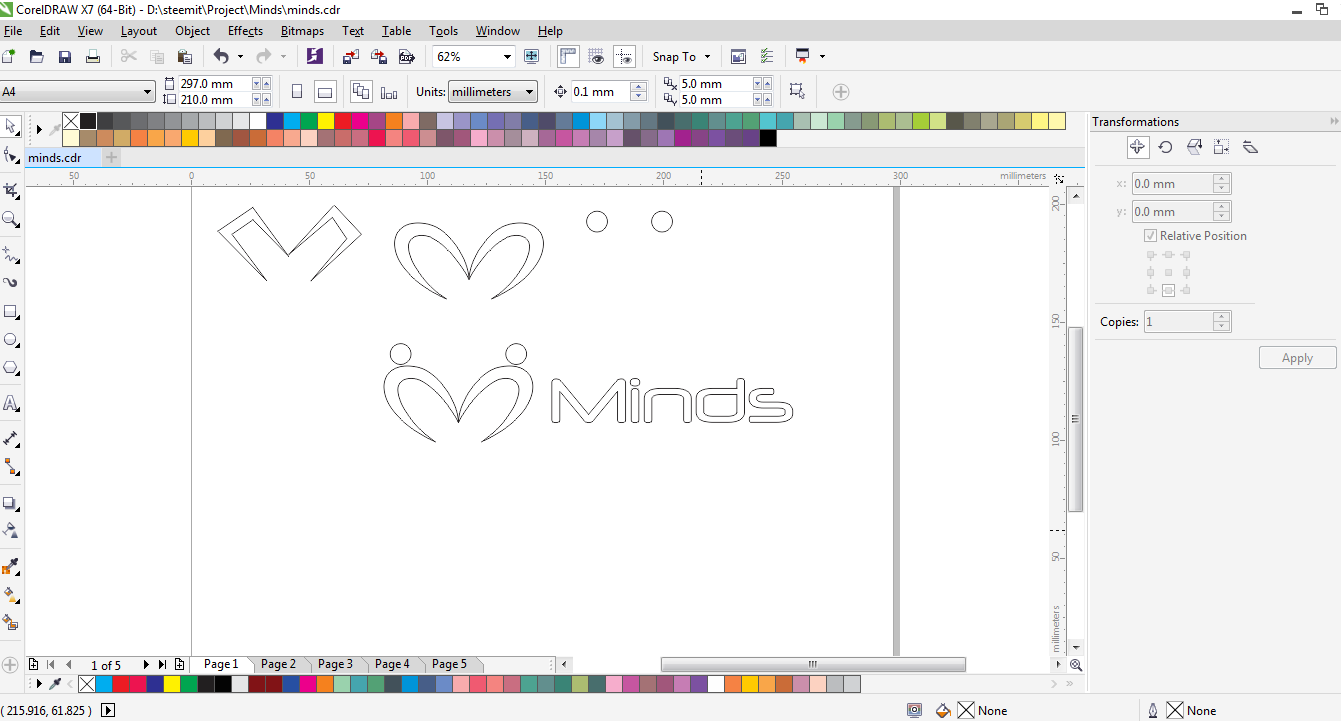Select the Color Eyedropper tool
Screen dimensions: 1341x721
tap(11, 567)
